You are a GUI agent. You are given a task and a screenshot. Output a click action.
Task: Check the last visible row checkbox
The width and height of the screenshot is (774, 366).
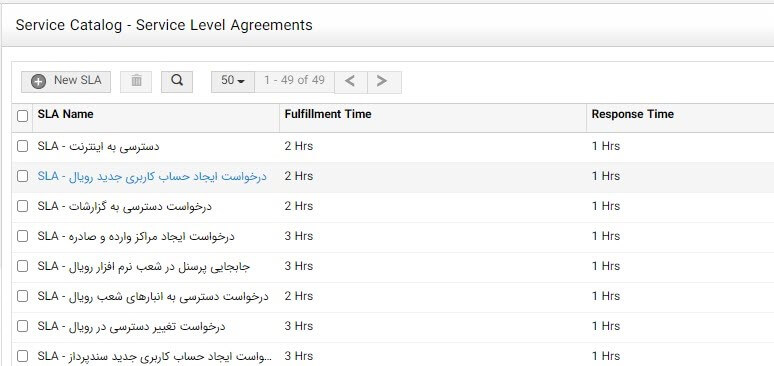(x=22, y=356)
